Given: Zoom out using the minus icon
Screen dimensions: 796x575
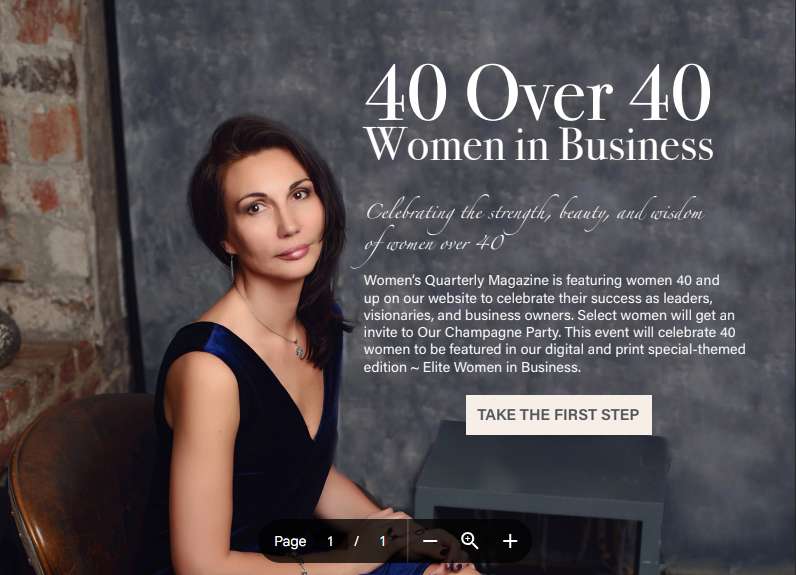Looking at the screenshot, I should (x=430, y=541).
